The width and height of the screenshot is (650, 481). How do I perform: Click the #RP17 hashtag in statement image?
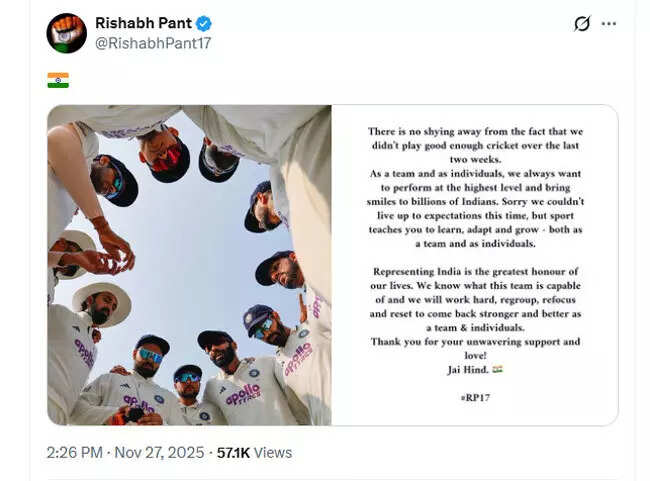[474, 397]
